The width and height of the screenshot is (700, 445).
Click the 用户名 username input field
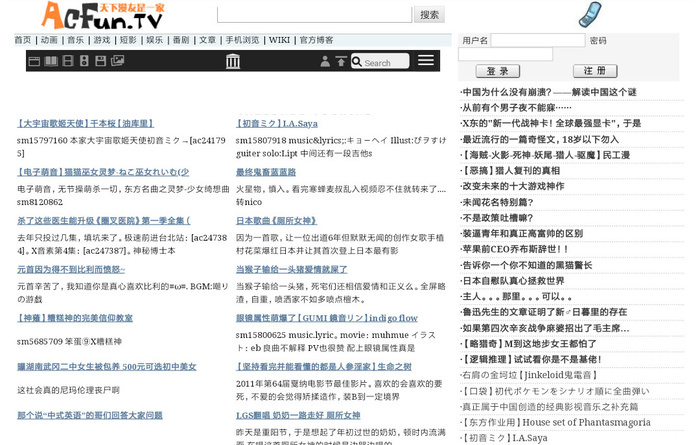[538, 41]
